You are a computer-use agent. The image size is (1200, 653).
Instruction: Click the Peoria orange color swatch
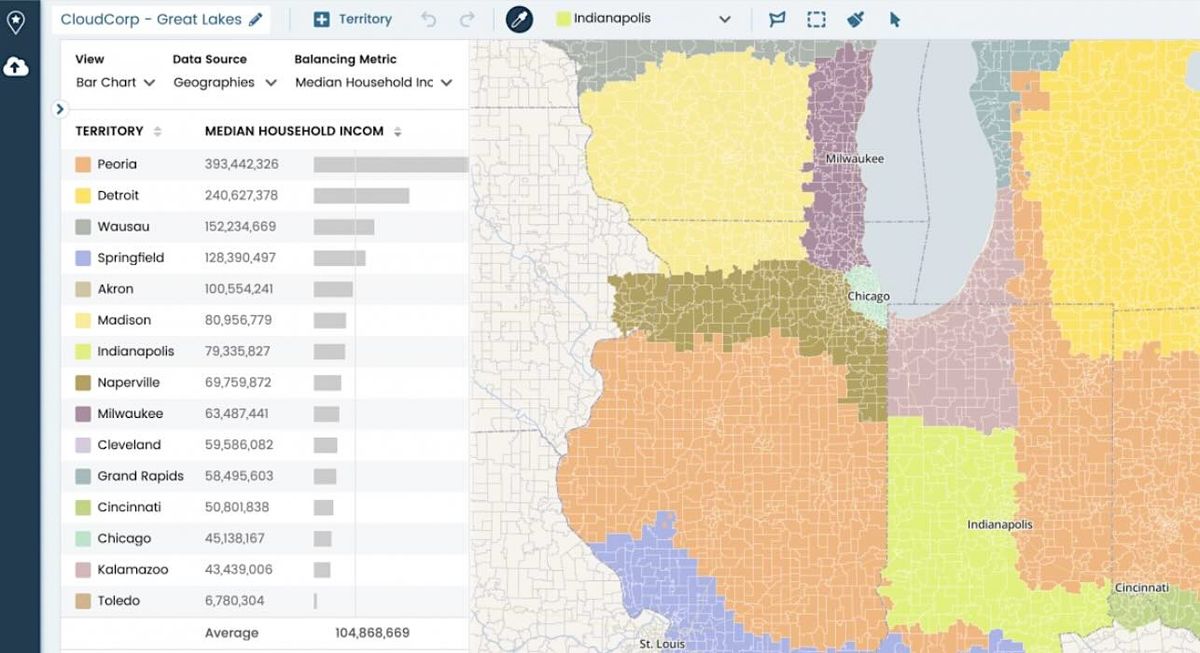[83, 164]
